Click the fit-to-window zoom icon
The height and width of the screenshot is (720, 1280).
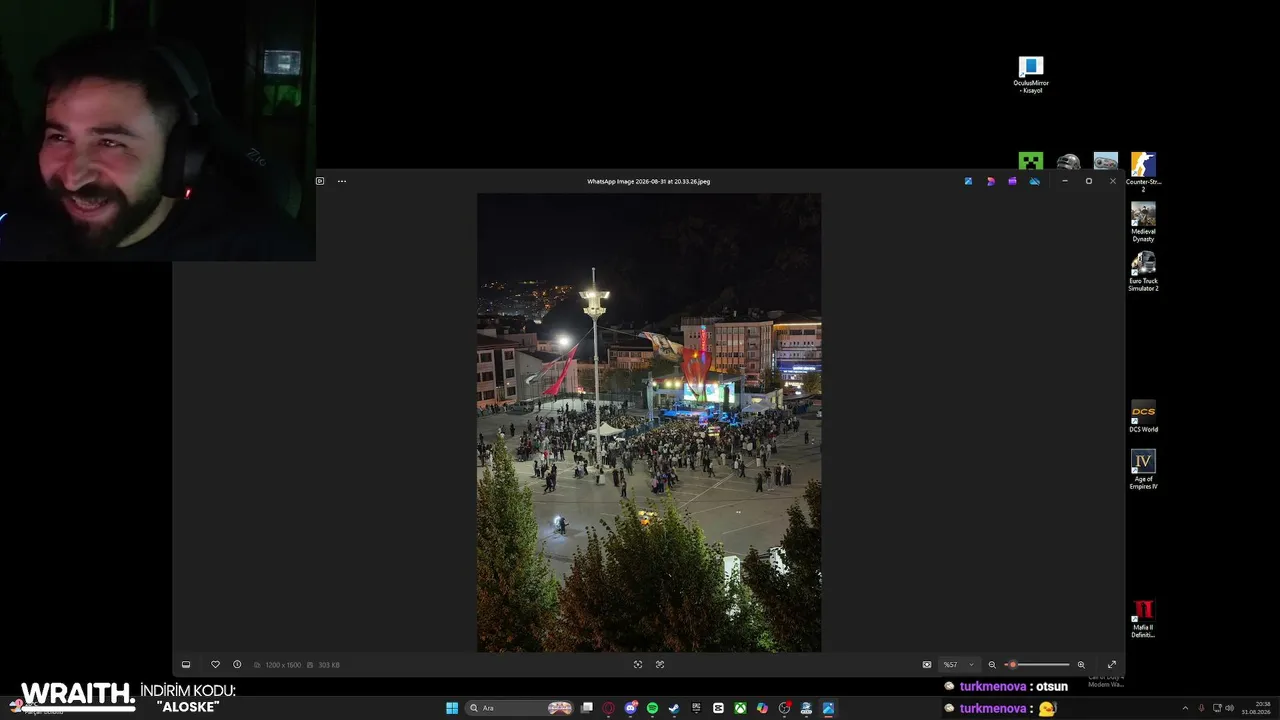tap(927, 665)
